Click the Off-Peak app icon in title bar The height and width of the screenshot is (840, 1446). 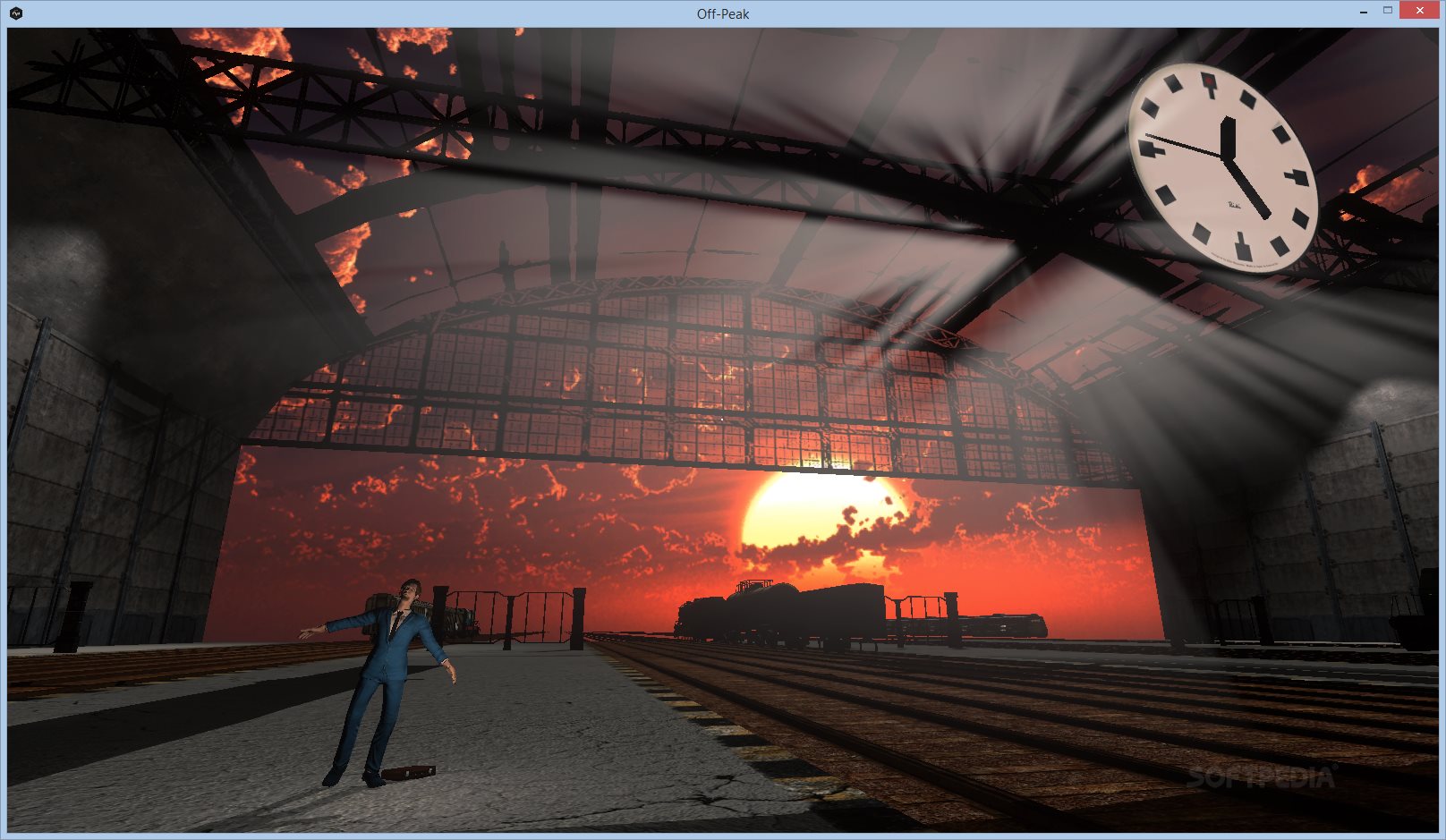[15, 13]
